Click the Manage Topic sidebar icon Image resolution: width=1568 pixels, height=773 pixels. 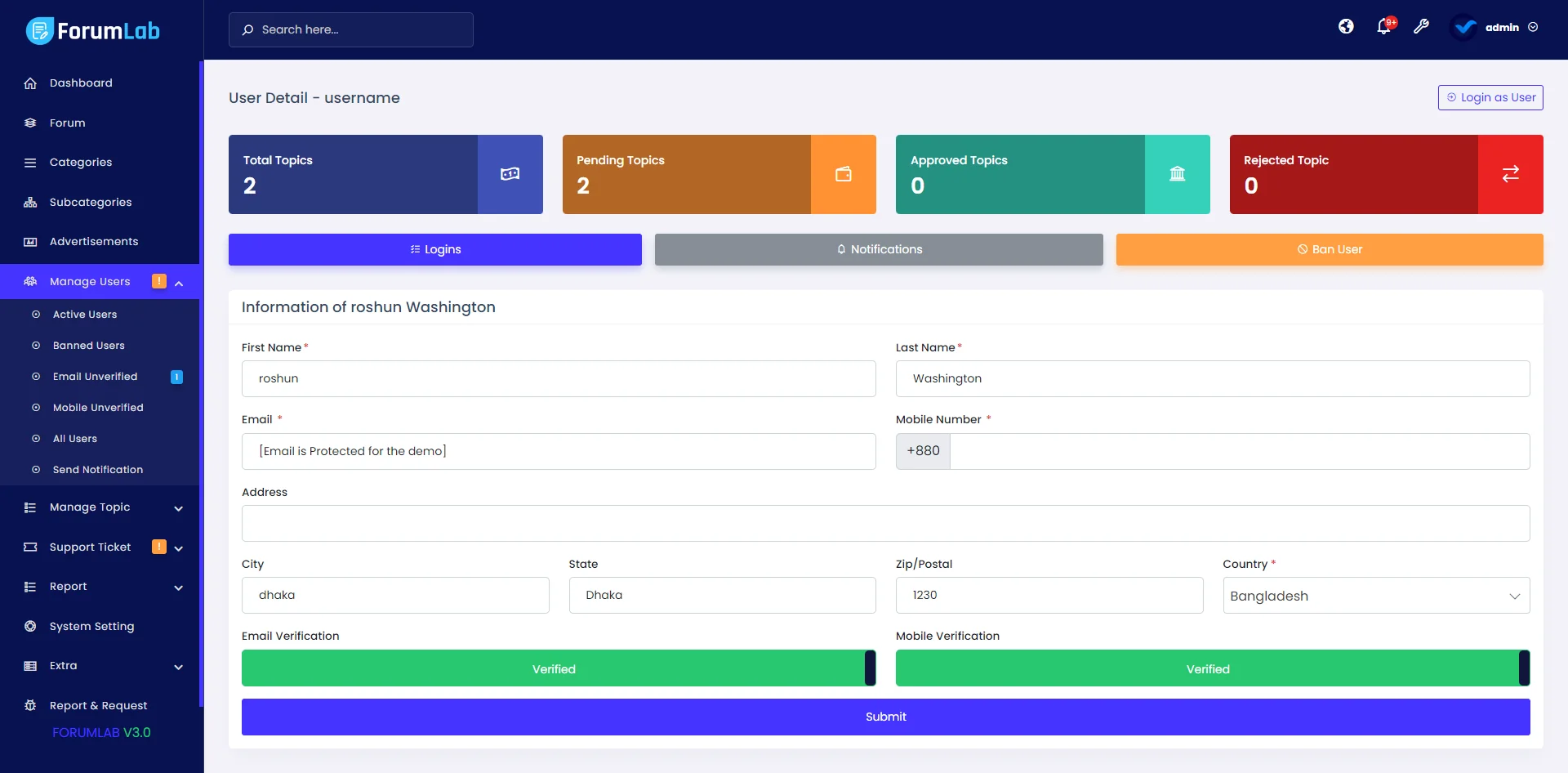point(30,507)
